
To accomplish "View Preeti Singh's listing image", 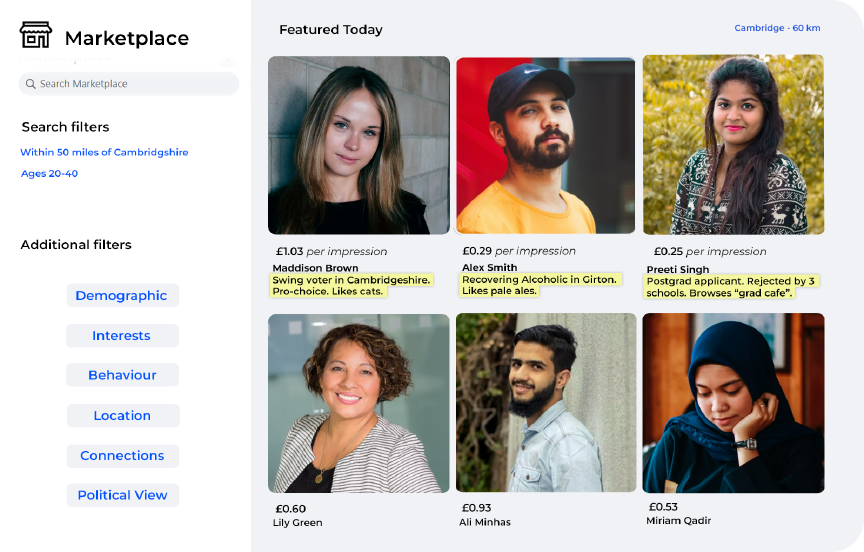I will tap(733, 145).
